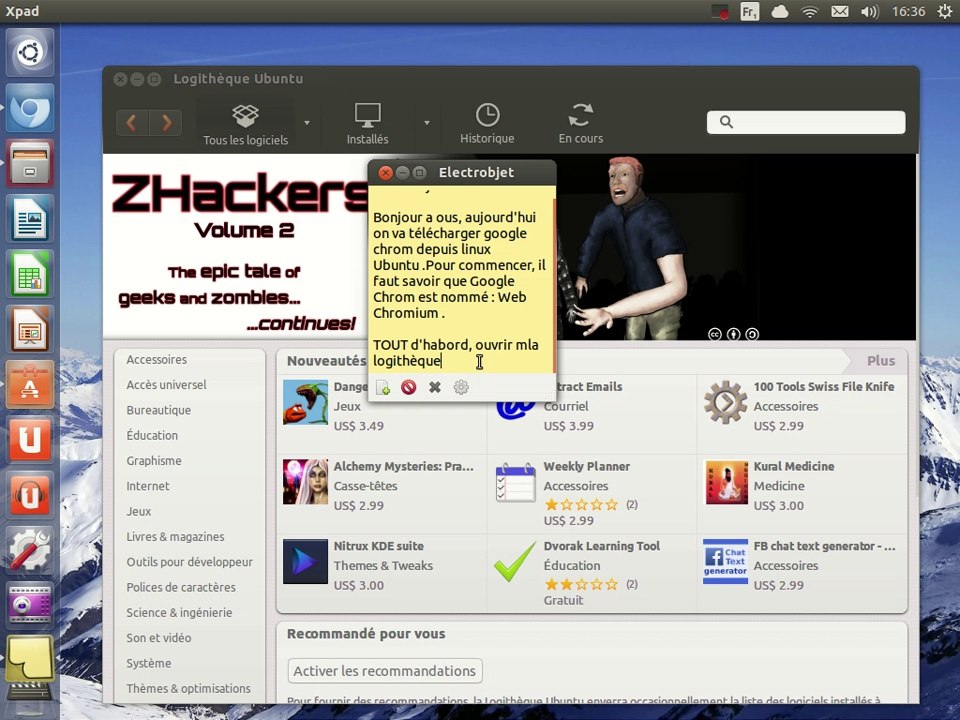Viewport: 960px width, 720px height.
Task: Click the software search field
Action: click(806, 122)
